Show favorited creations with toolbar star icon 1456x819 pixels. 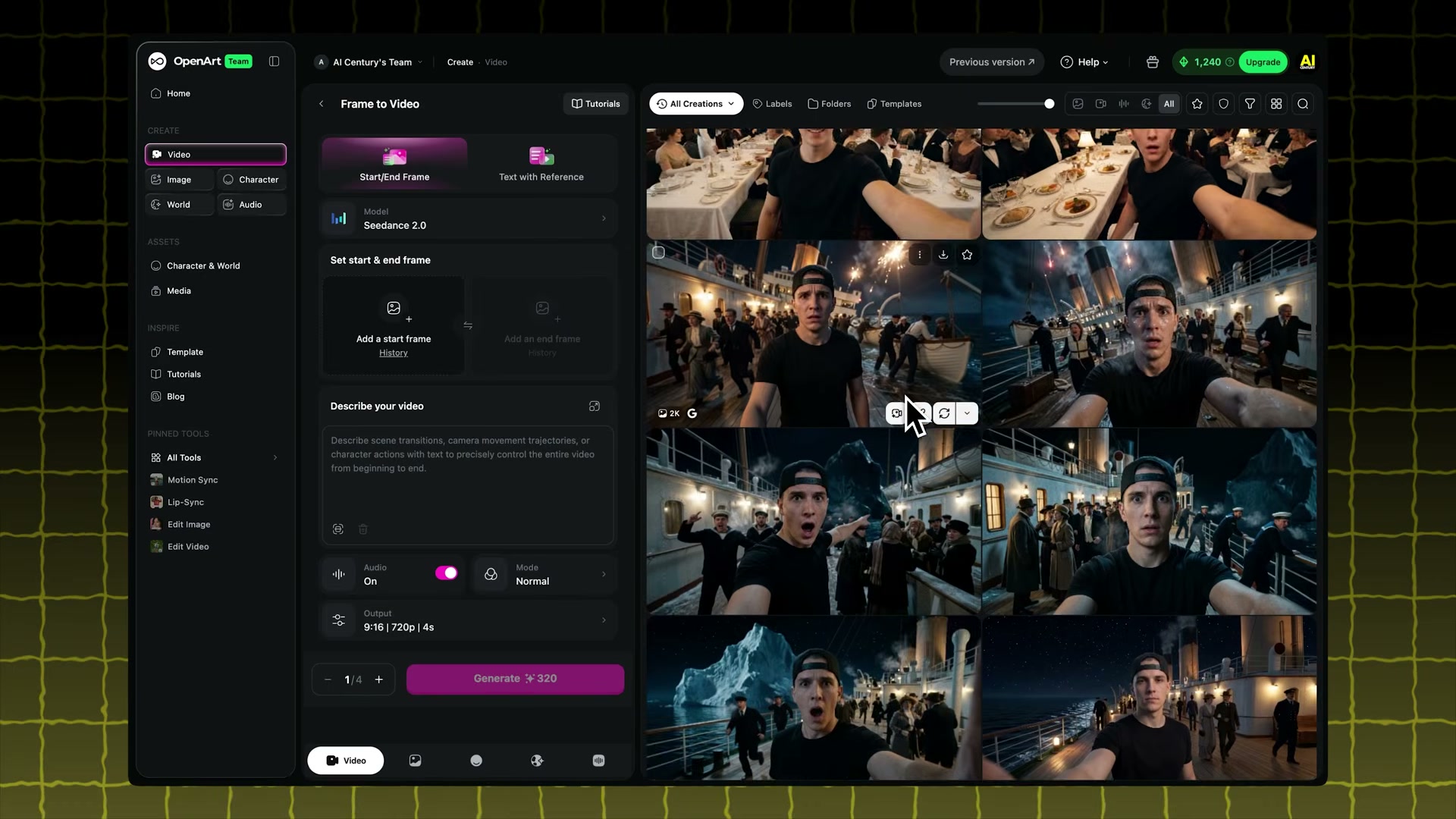[1197, 104]
